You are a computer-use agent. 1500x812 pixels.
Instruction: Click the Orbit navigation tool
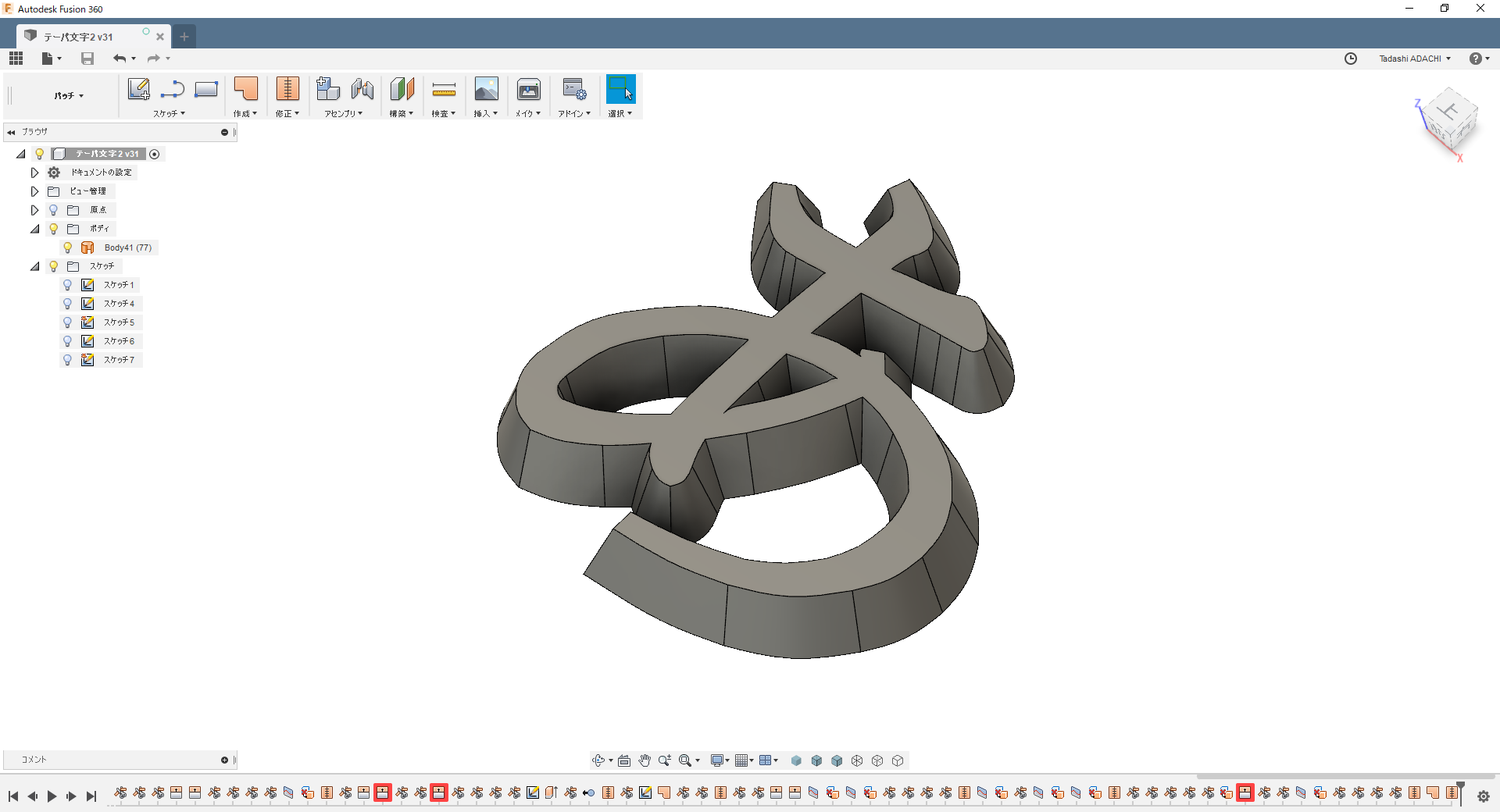pos(598,760)
